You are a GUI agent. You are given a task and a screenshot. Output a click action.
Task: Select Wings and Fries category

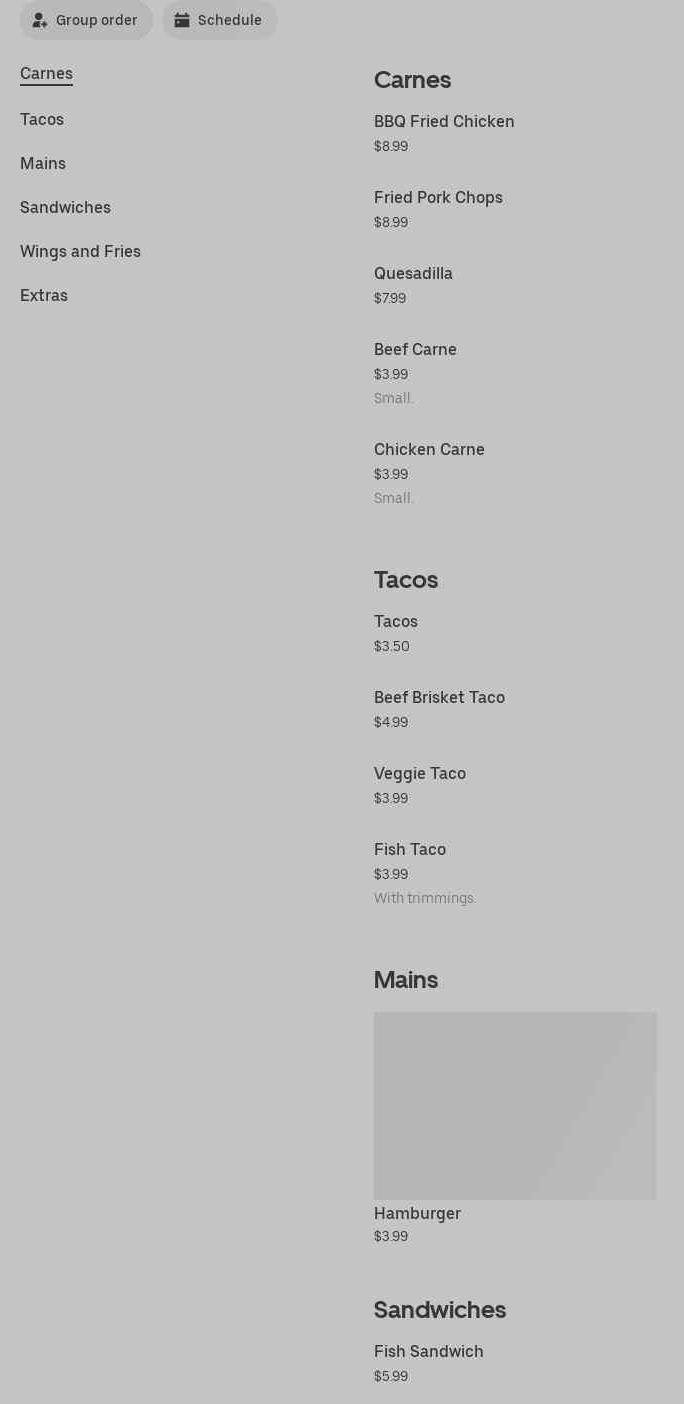pos(80,252)
